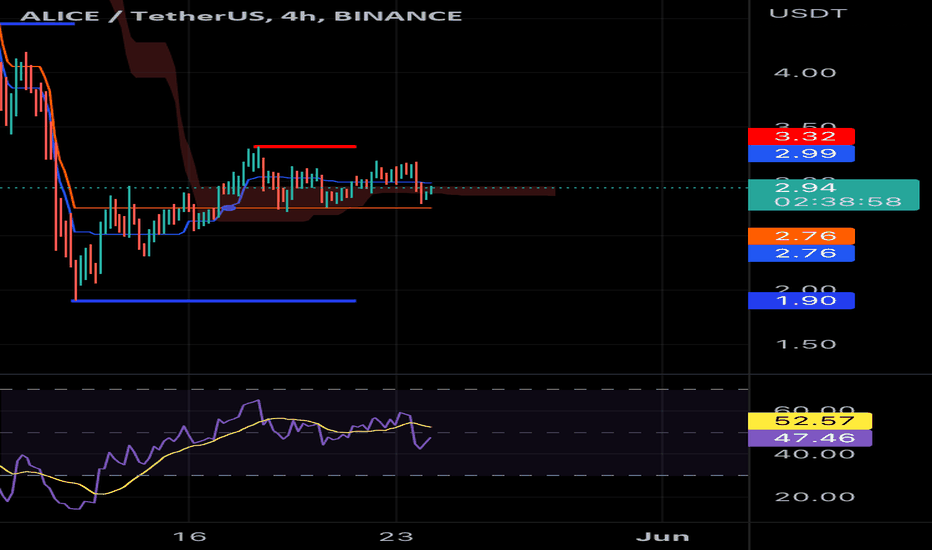Select the blue horizontal support line at 1.90
Screen dimensions: 932x550
(214, 301)
